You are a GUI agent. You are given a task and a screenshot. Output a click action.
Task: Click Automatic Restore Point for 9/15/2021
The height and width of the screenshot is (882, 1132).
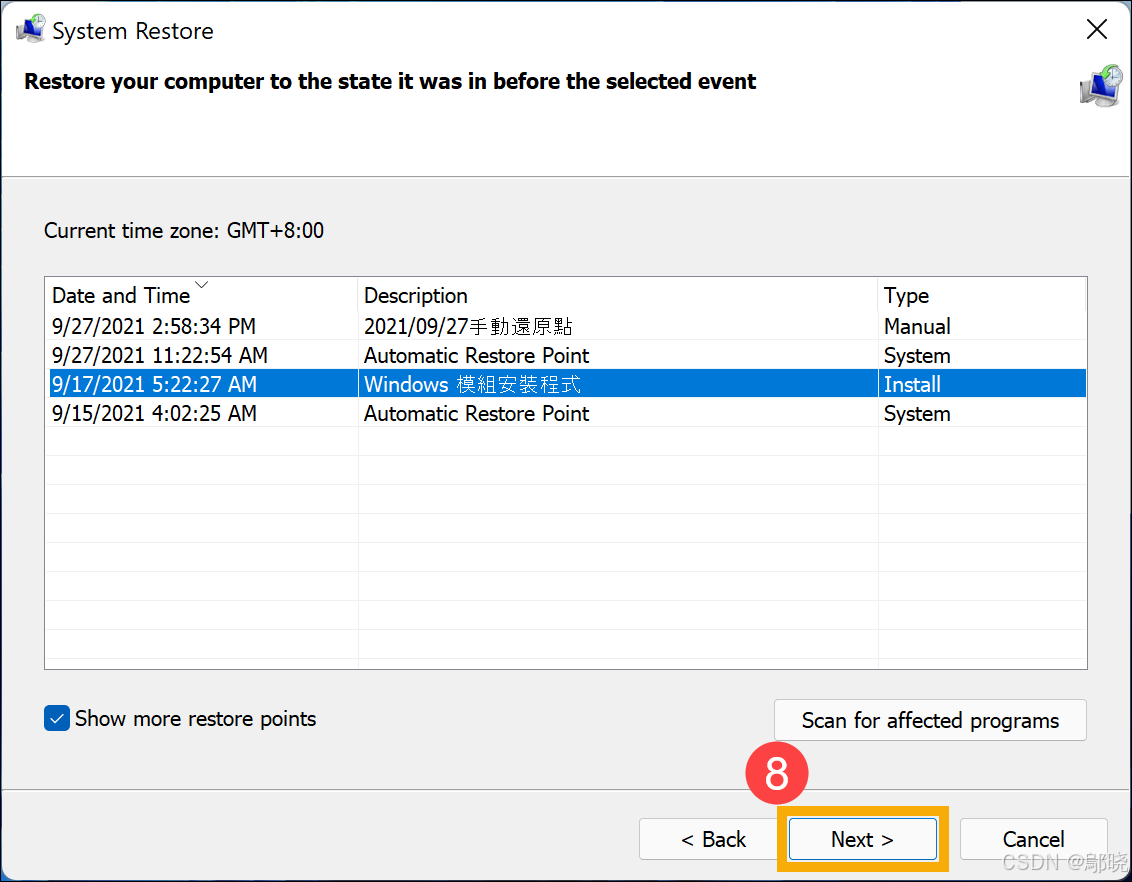(476, 414)
